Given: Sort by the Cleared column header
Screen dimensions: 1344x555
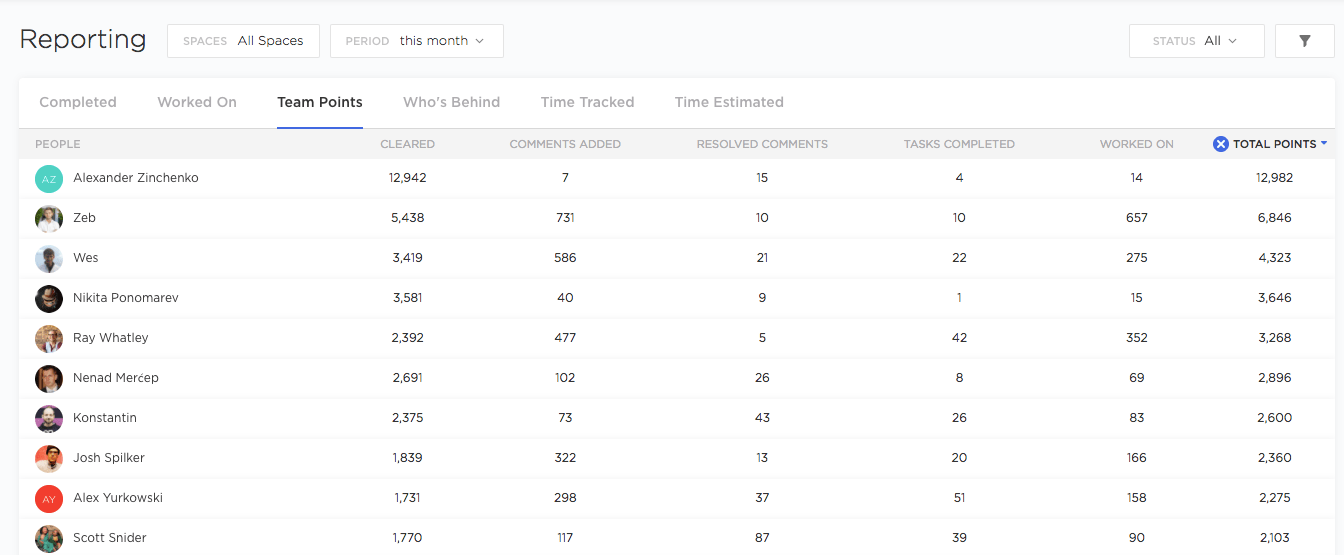Looking at the screenshot, I should [407, 144].
